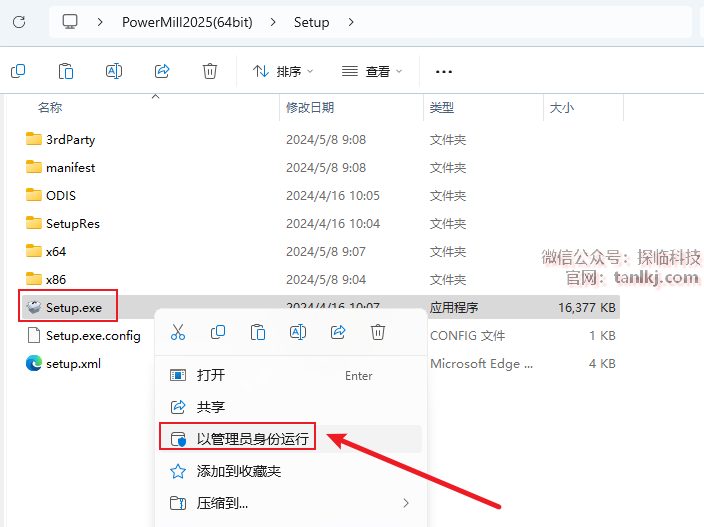
Task: Click Rename icon in context menu
Action: pyautogui.click(x=298, y=332)
